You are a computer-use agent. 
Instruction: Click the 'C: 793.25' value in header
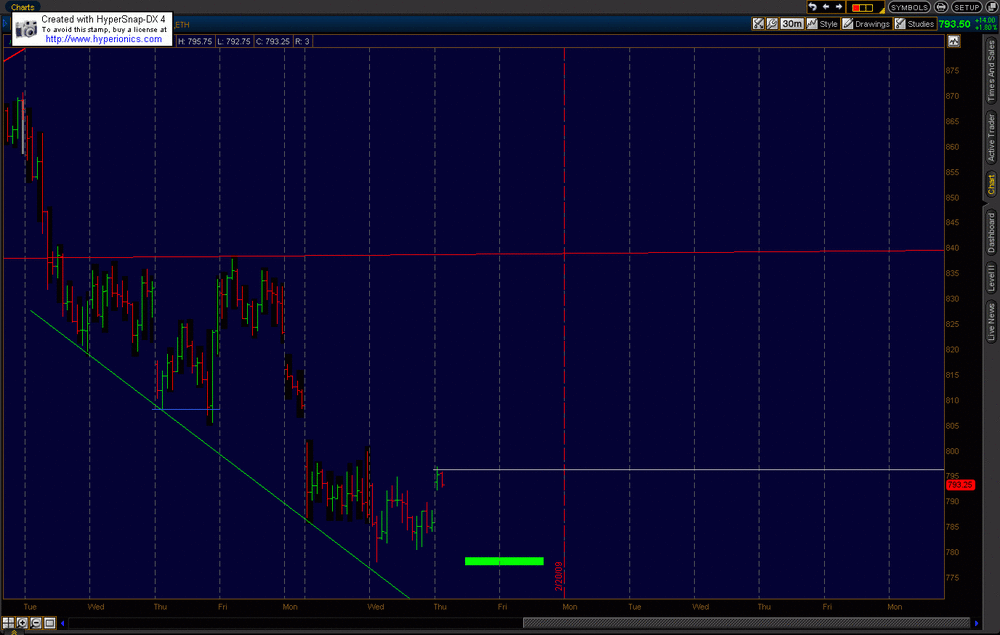click(272, 41)
